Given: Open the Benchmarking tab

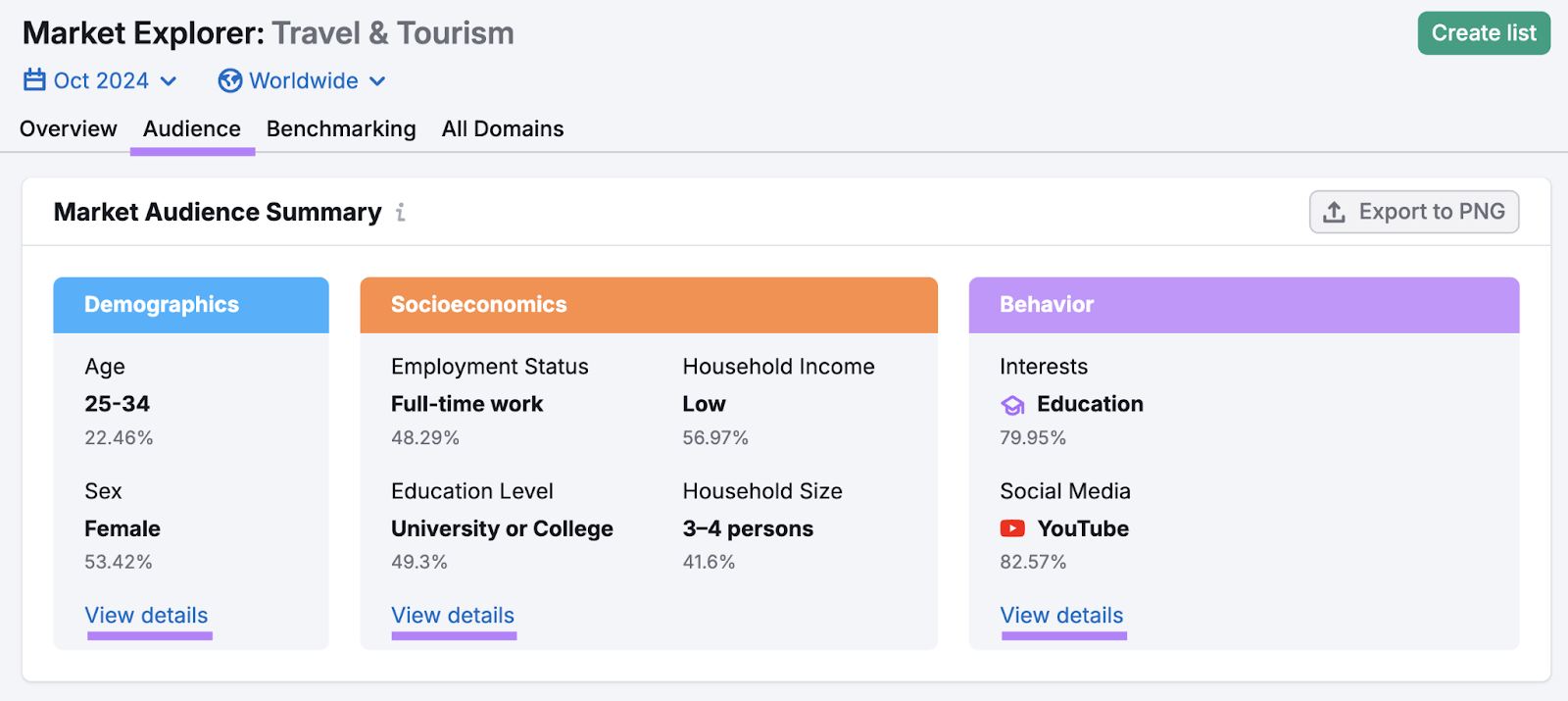Looking at the screenshot, I should click(341, 128).
